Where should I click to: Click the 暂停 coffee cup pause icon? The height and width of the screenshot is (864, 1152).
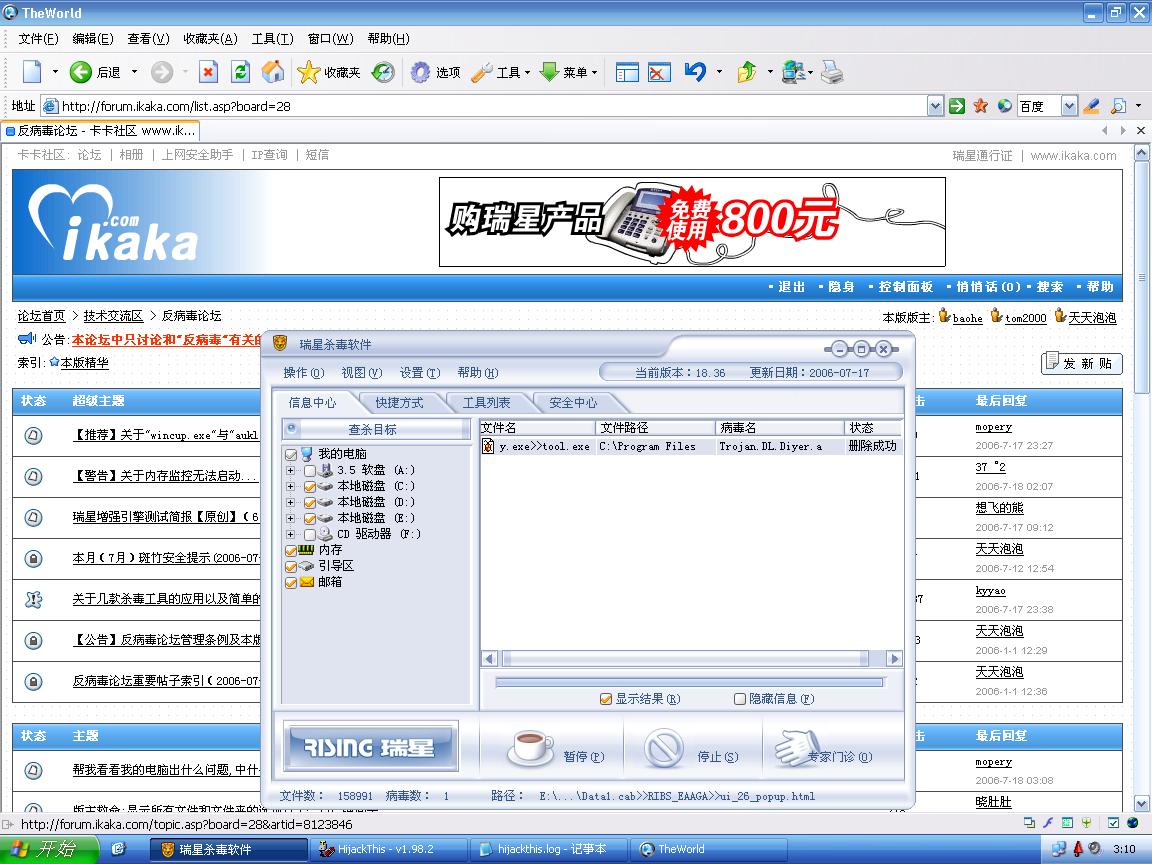click(x=530, y=748)
